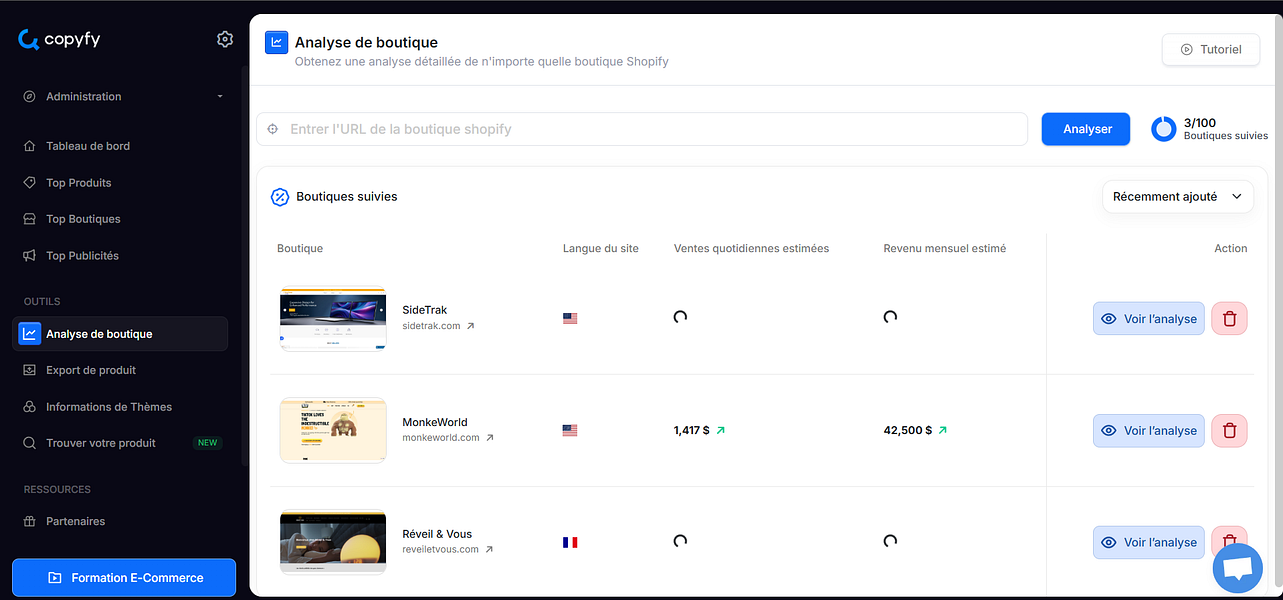Image resolution: width=1283 pixels, height=600 pixels.
Task: Delete the SideTrak tracked store
Action: (x=1229, y=319)
